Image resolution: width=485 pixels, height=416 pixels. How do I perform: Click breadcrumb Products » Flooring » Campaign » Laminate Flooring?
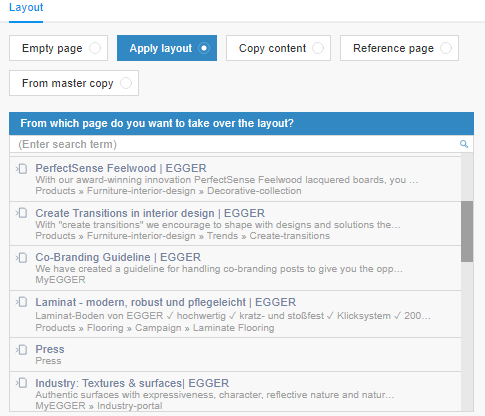(x=155, y=328)
